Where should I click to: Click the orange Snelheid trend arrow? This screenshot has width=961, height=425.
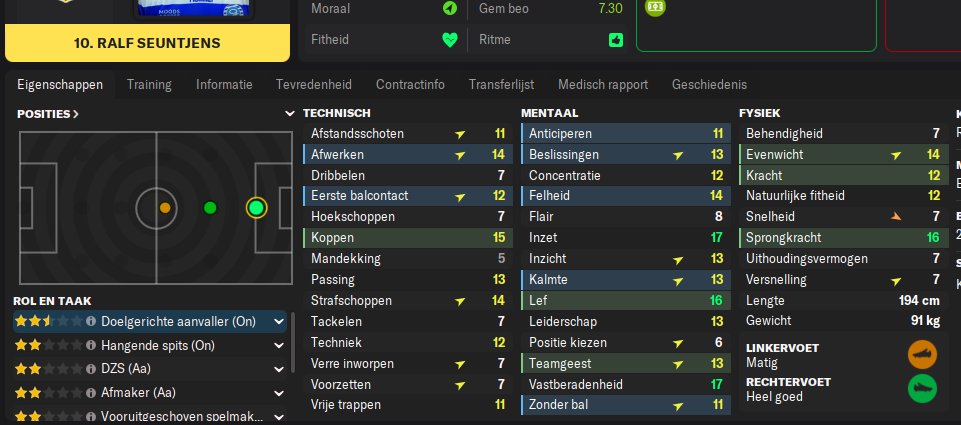click(x=895, y=216)
